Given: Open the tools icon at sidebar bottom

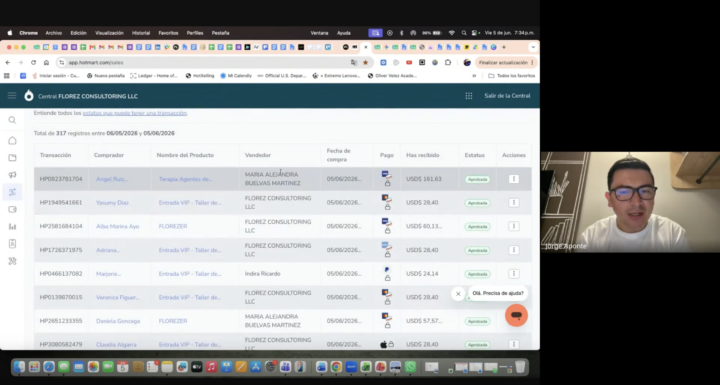Looking at the screenshot, I should pos(12,261).
